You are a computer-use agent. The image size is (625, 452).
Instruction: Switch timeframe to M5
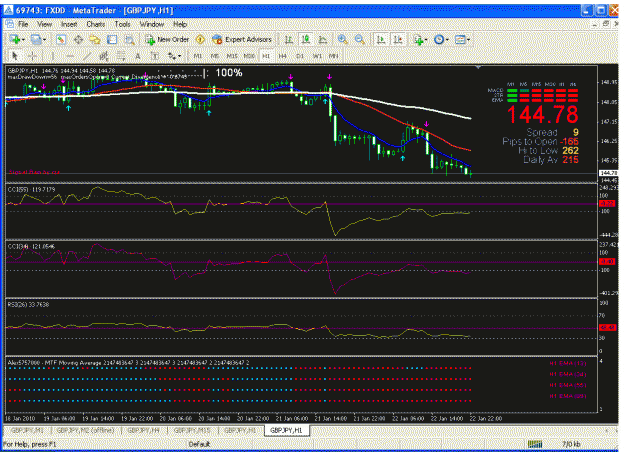coord(214,56)
